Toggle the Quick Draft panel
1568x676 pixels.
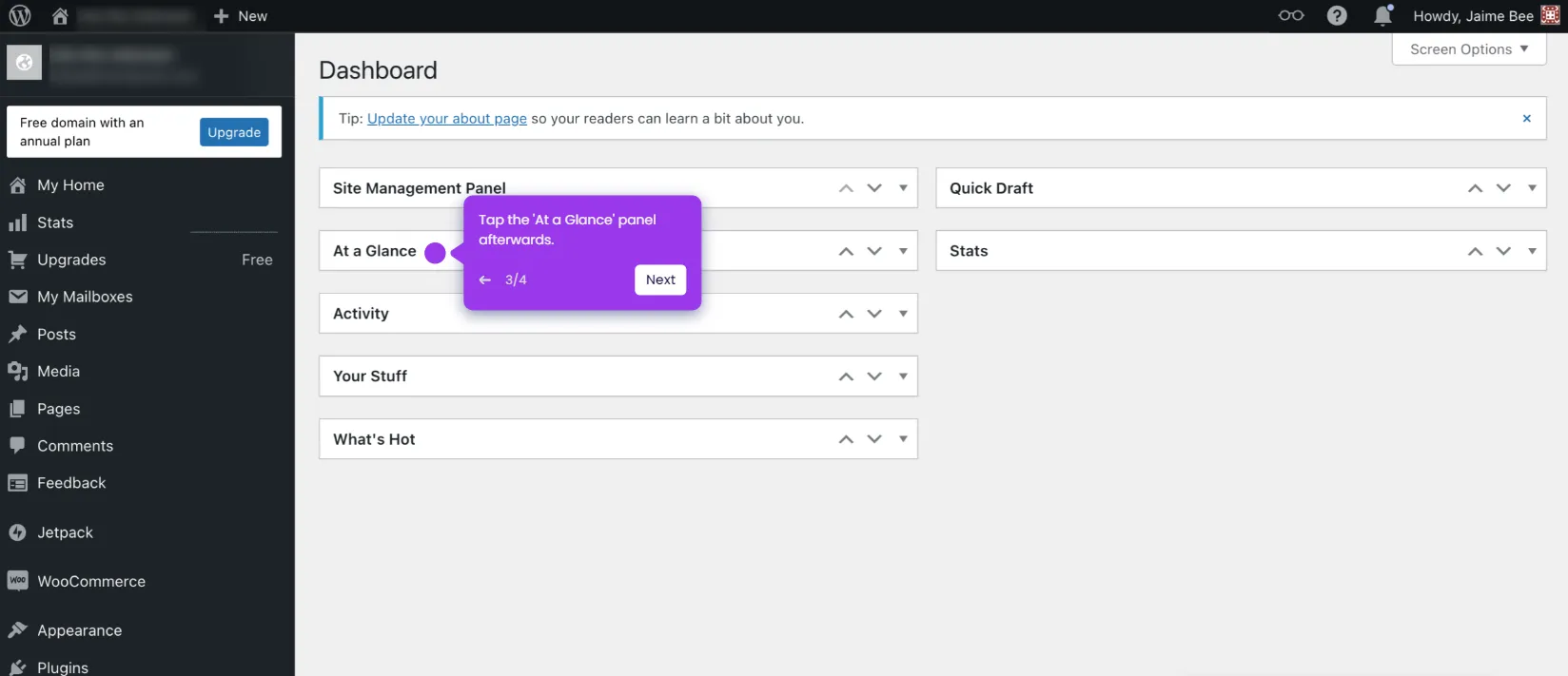point(1532,188)
